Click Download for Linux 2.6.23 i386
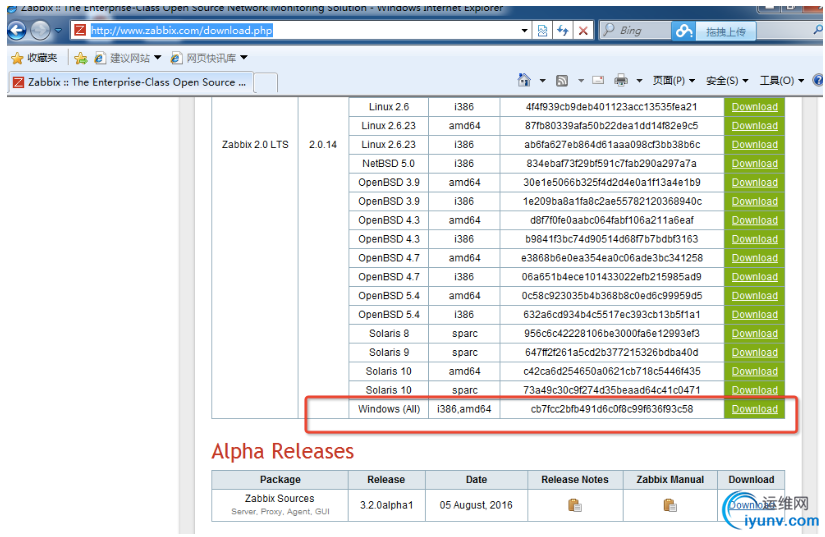Screen dimensions: 825x537 (754, 145)
